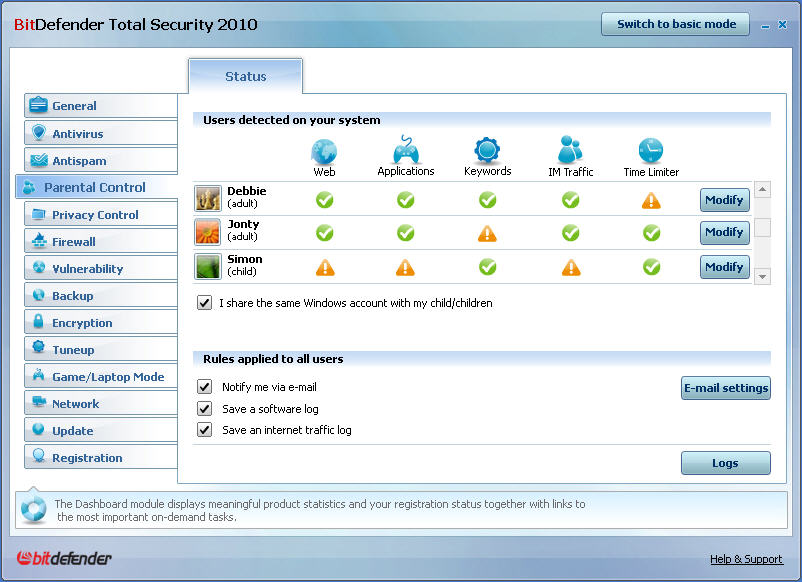Screen dimensions: 802x582
Task: Click Debbie's Keywords green check icon
Action: pos(487,199)
